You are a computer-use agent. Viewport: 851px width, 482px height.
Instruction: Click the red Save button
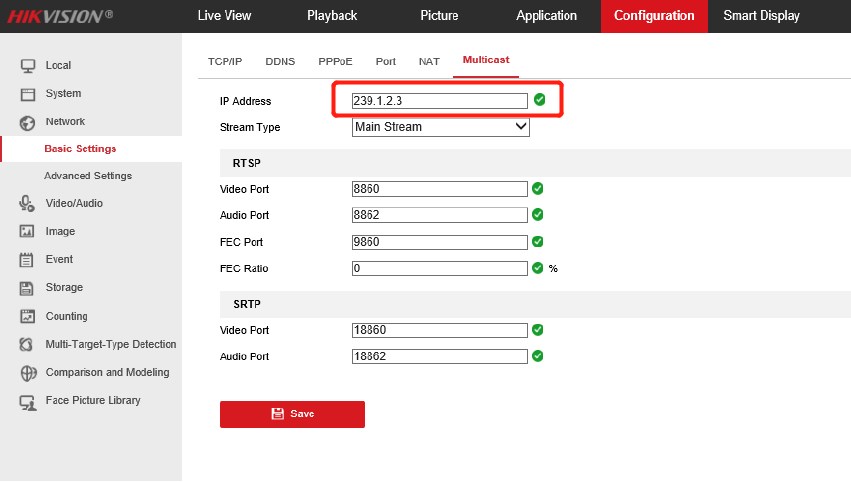292,414
